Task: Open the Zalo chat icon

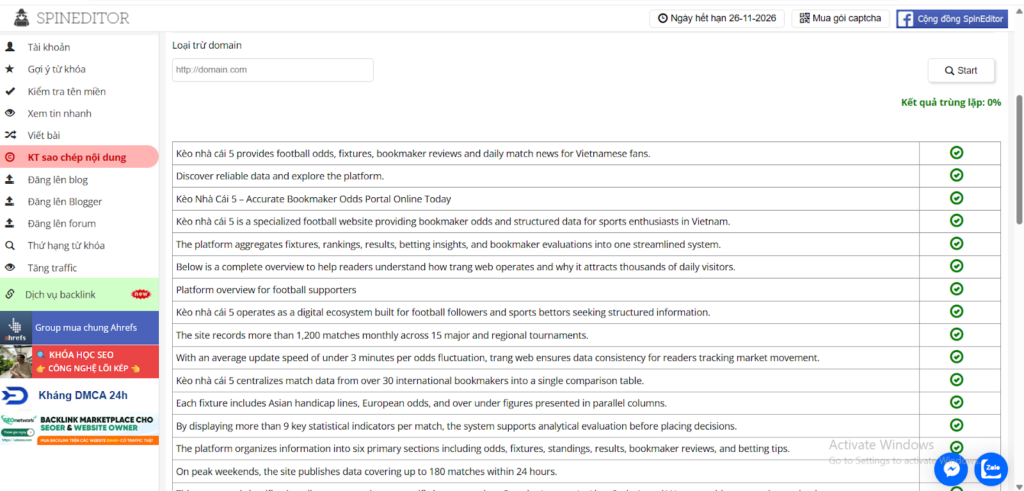Action: pos(993,468)
